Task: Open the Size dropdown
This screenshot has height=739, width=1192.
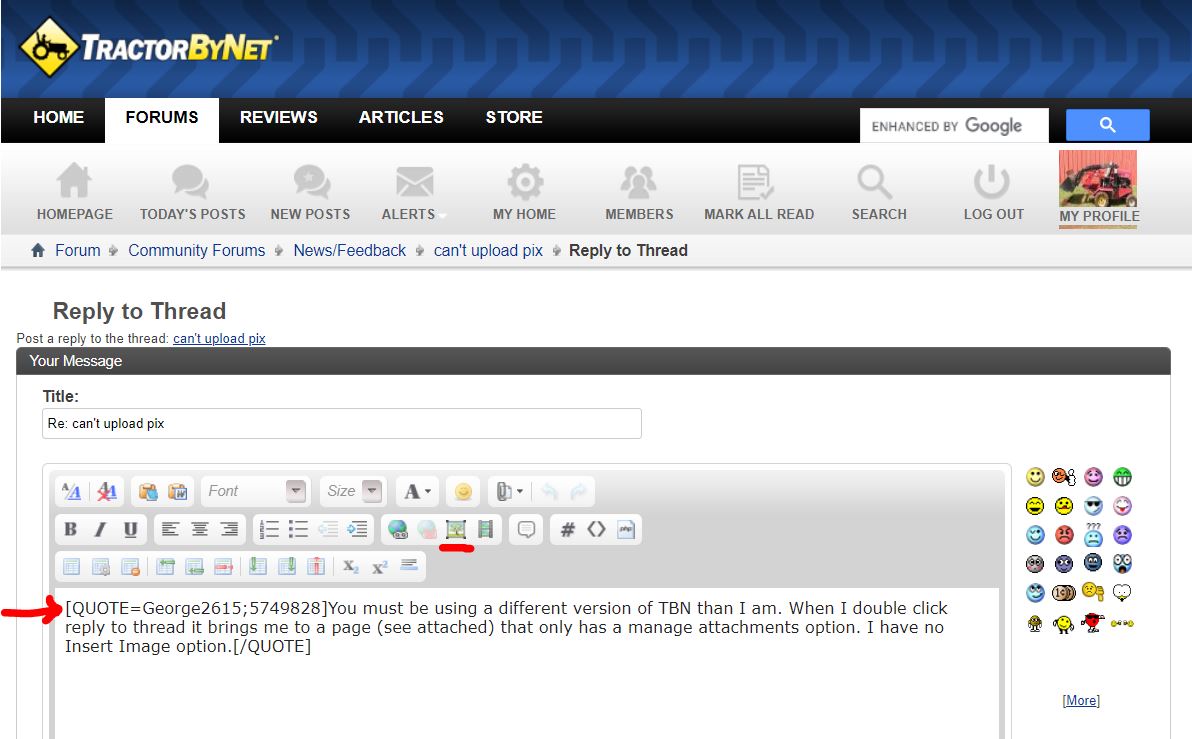Action: tap(353, 491)
